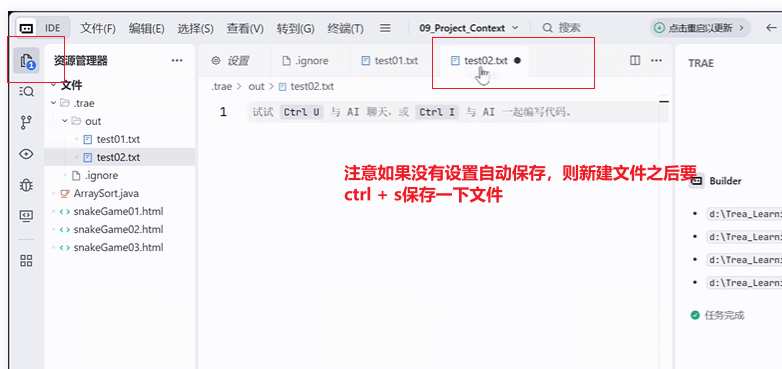Click the 资源管理器 panel title
Viewport: 782px width, 369px height.
(x=81, y=61)
